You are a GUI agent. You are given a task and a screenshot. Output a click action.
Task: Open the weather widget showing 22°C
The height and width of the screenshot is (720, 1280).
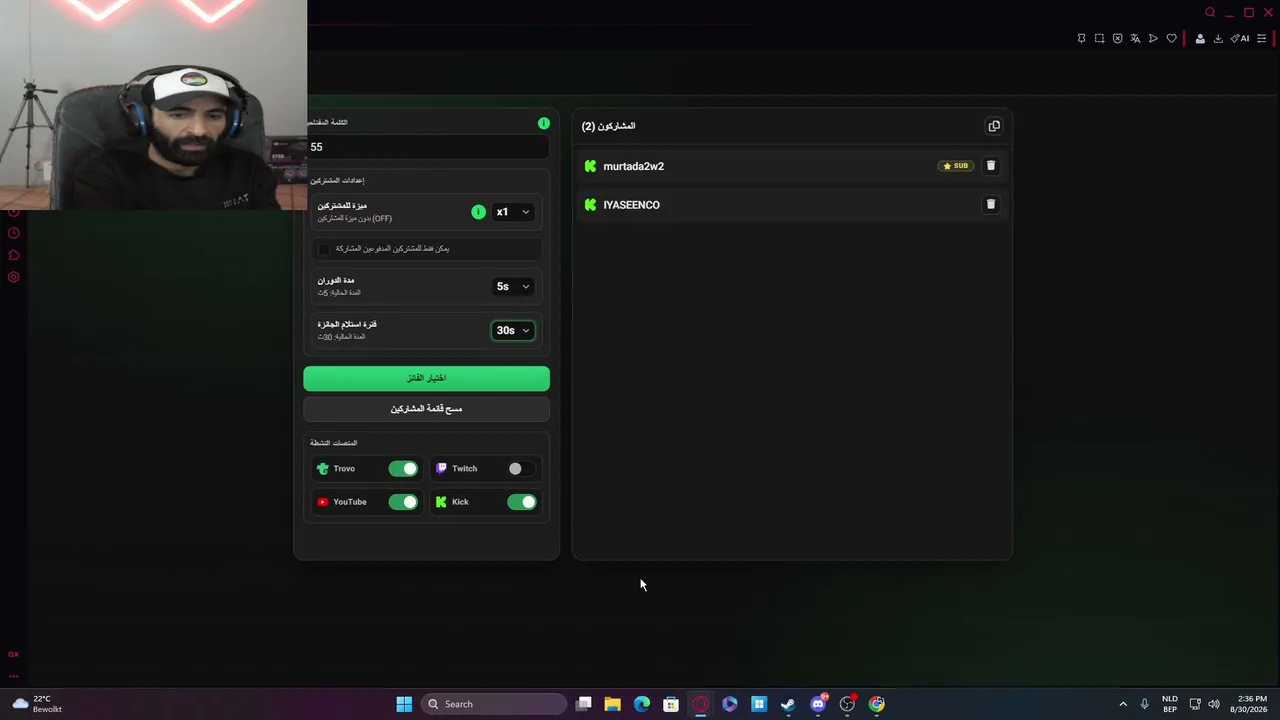(37, 704)
